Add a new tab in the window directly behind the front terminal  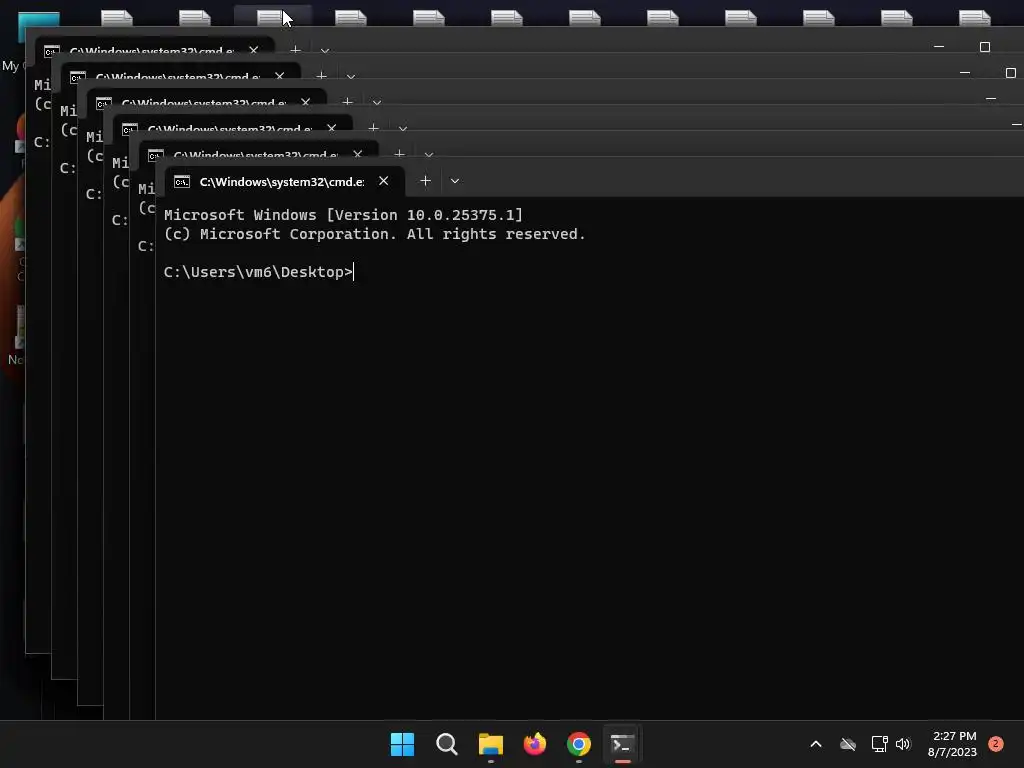[399, 154]
